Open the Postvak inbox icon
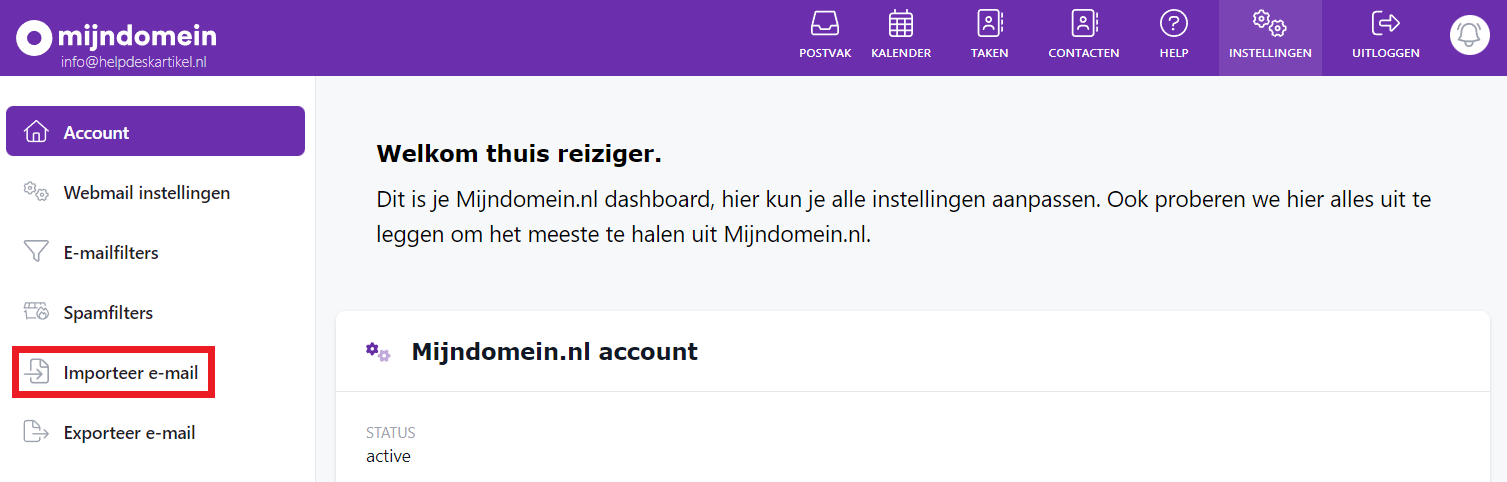The height and width of the screenshot is (482, 1507). tap(825, 24)
